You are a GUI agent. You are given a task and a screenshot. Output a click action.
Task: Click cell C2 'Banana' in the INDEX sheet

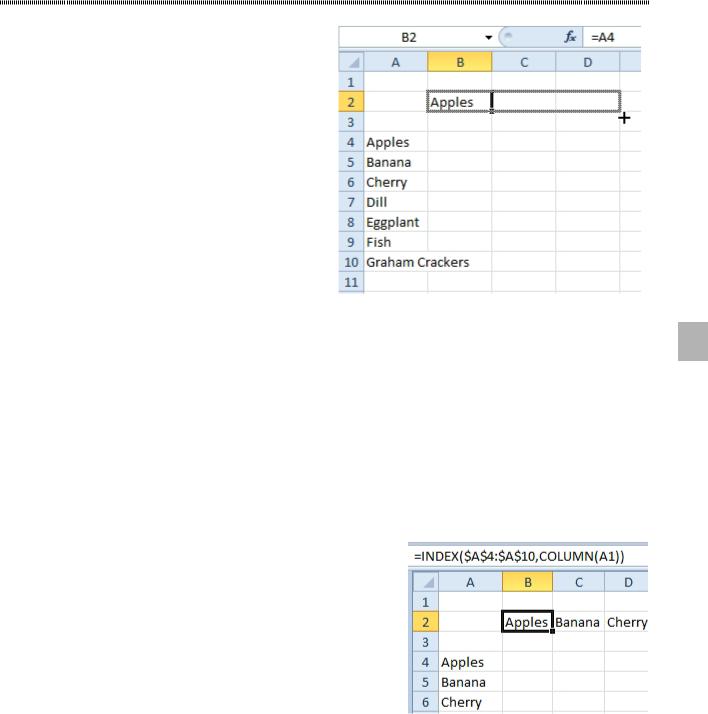[579, 622]
